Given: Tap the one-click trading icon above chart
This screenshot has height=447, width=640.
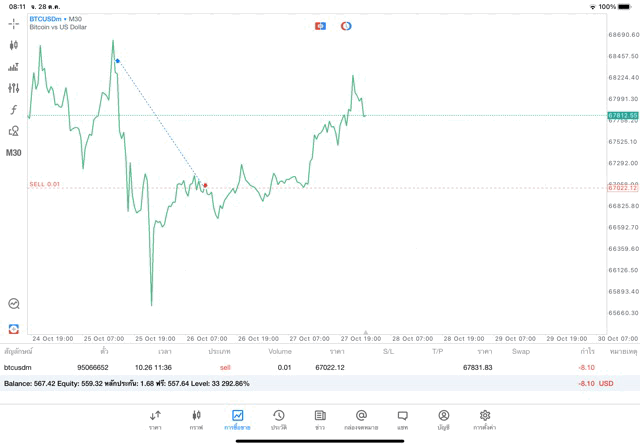Looking at the screenshot, I should (320, 26).
